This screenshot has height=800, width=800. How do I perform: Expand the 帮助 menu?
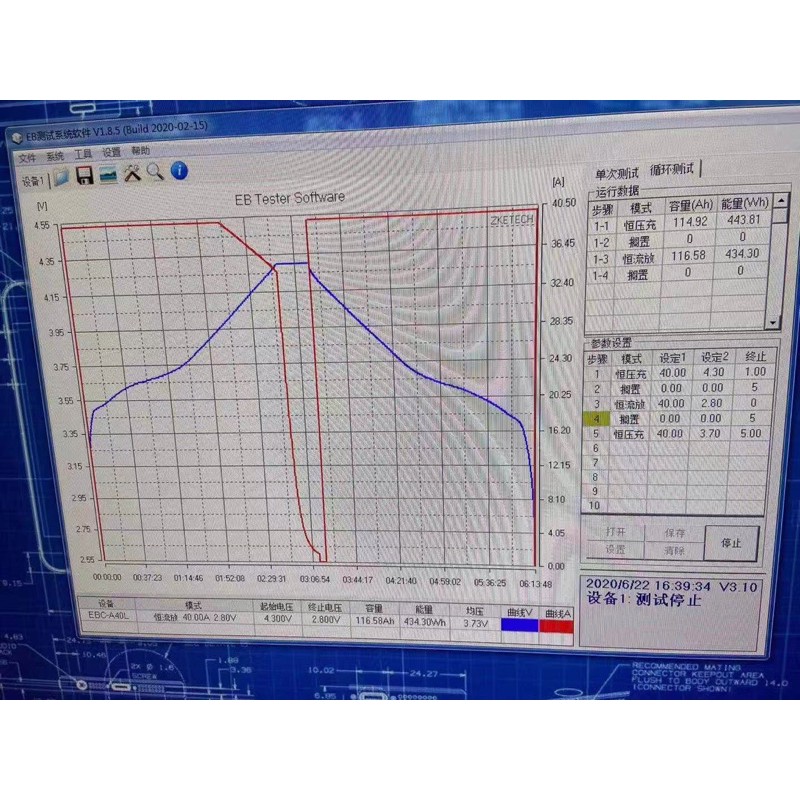coord(139,155)
